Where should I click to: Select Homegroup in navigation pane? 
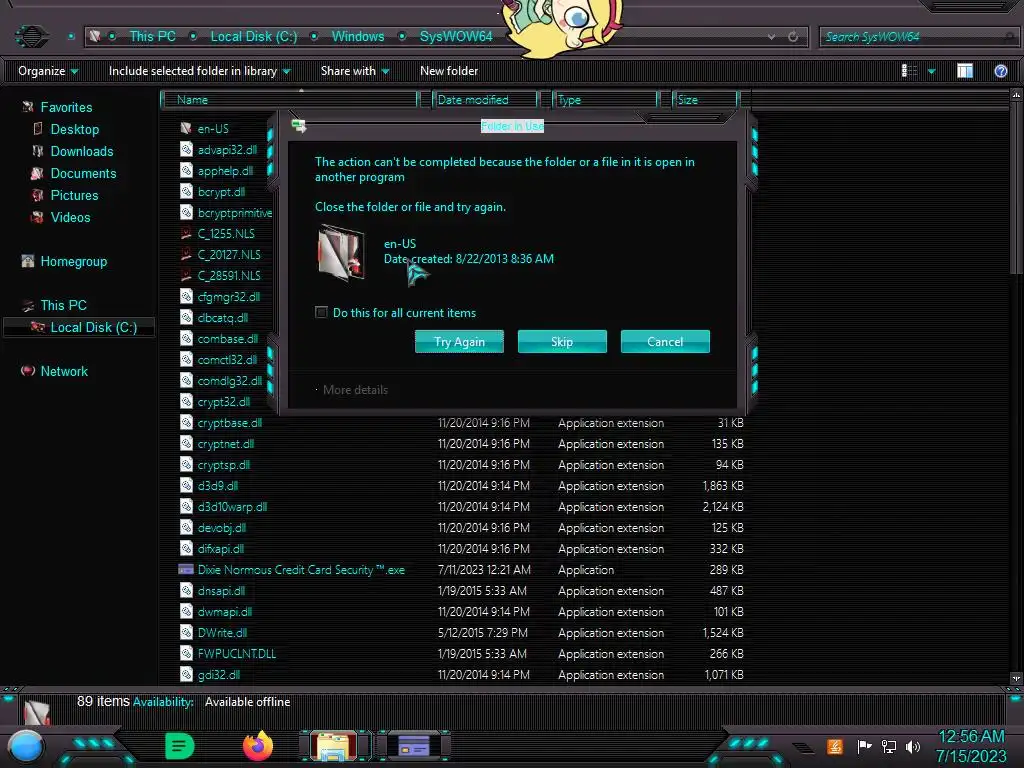pos(73,261)
